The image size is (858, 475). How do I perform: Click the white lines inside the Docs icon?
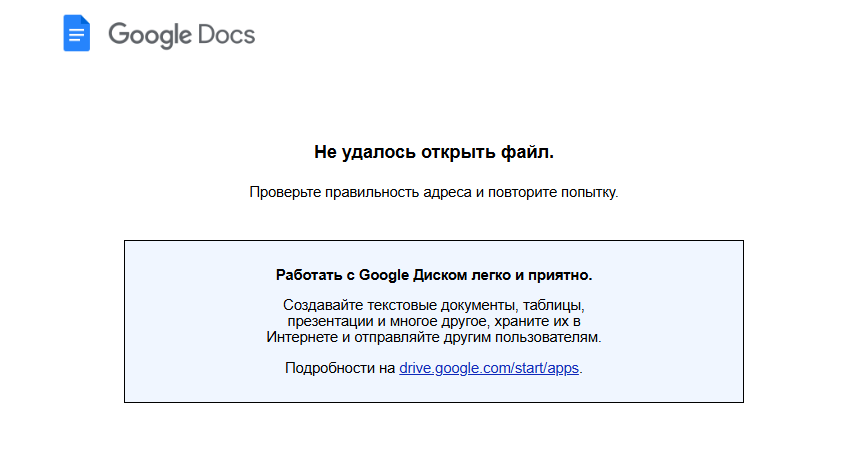click(x=77, y=36)
